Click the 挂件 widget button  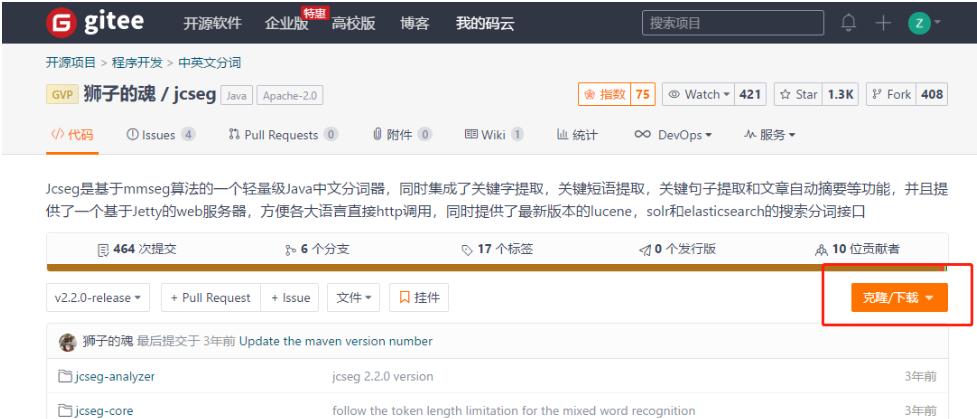pyautogui.click(x=419, y=297)
